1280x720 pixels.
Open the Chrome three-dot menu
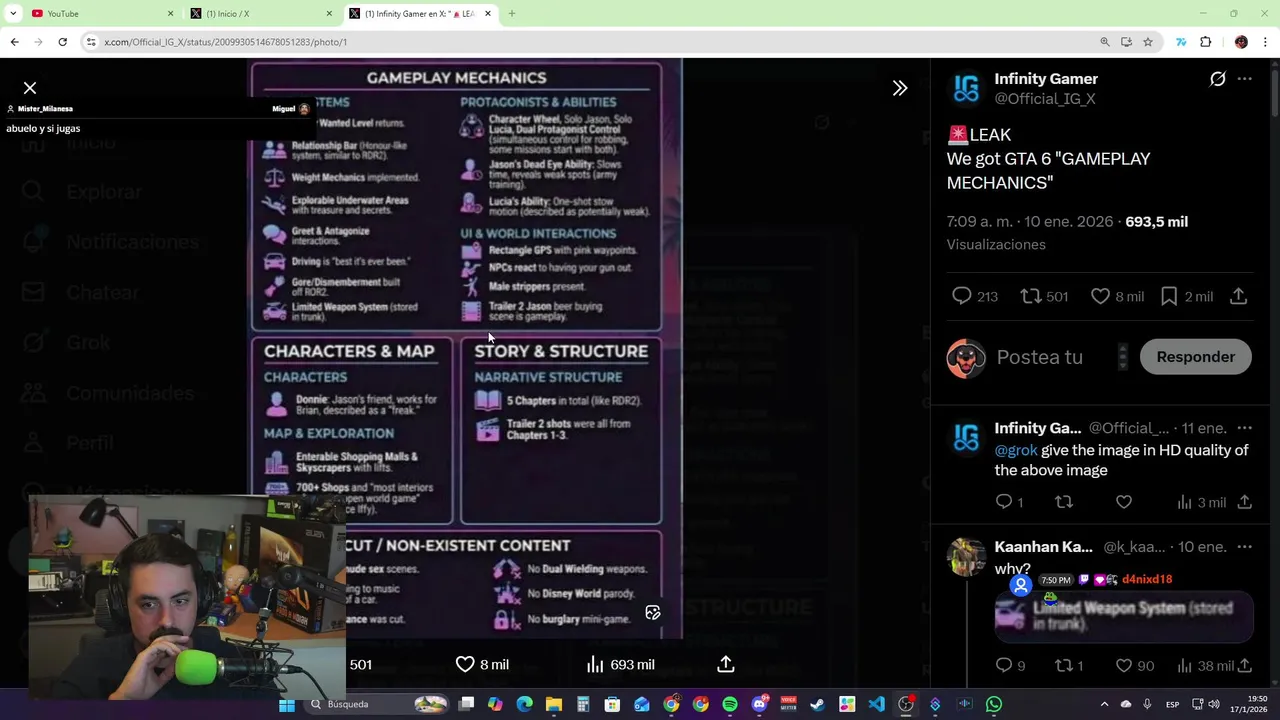point(1266,42)
